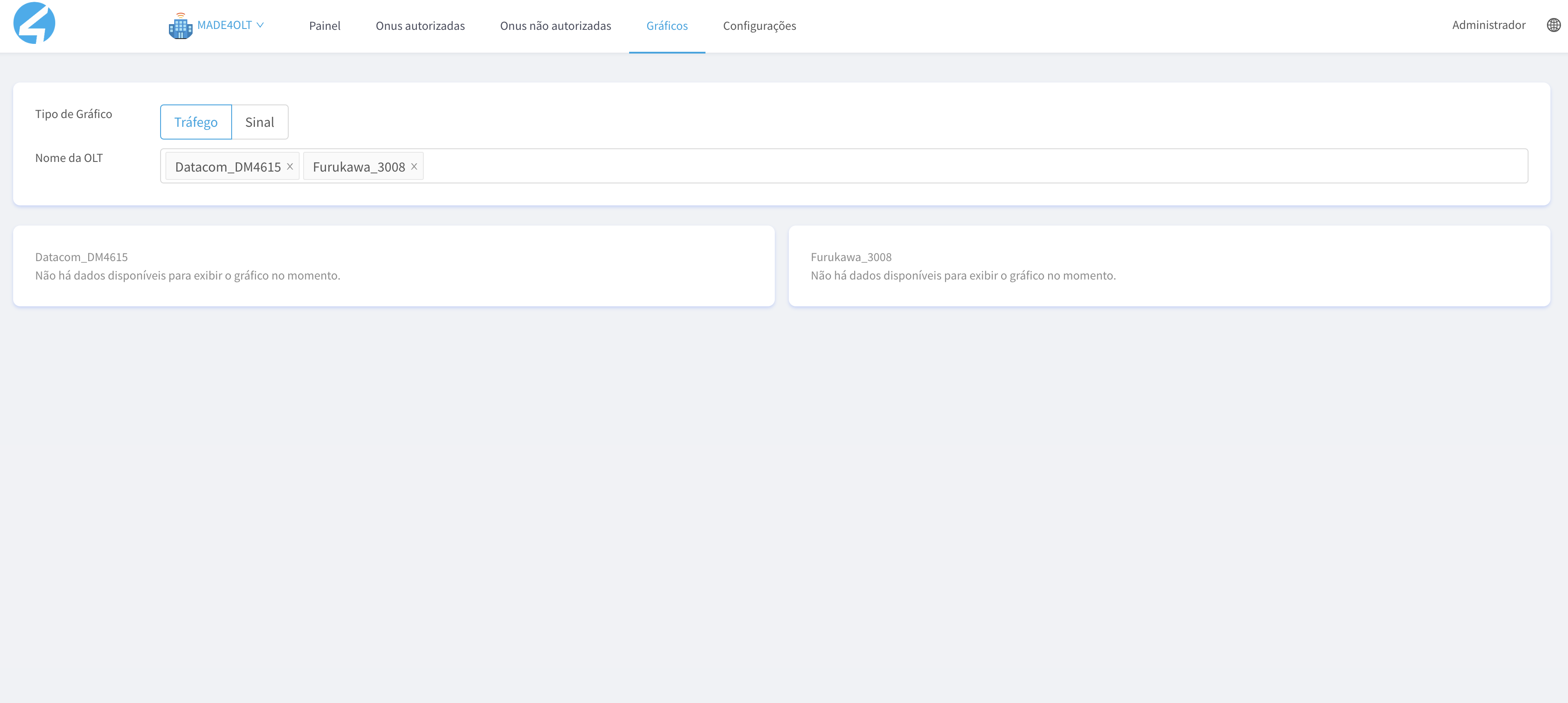Expand the MADE4OLT organization dropdown

click(224, 25)
